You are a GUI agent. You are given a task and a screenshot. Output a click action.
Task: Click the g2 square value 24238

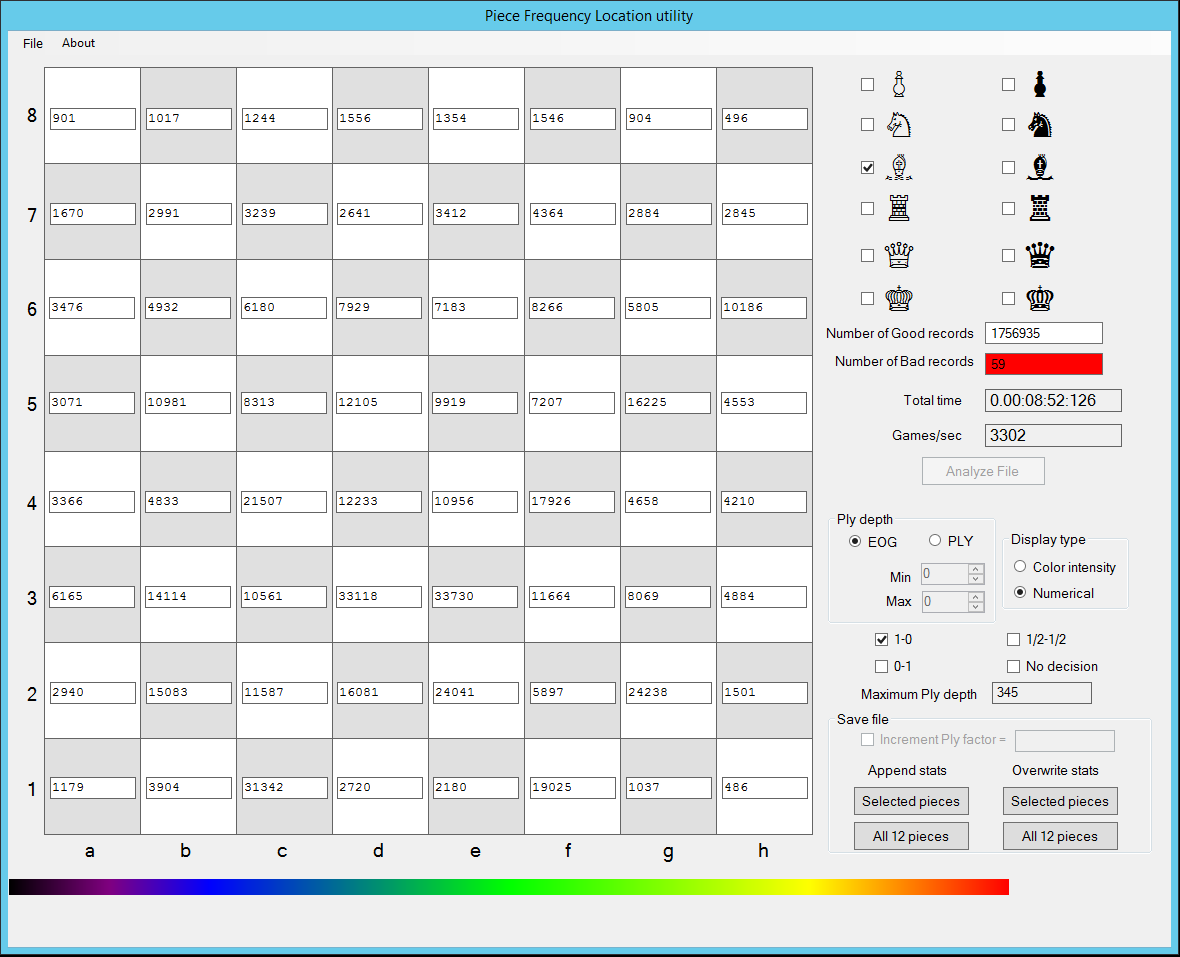(x=668, y=692)
